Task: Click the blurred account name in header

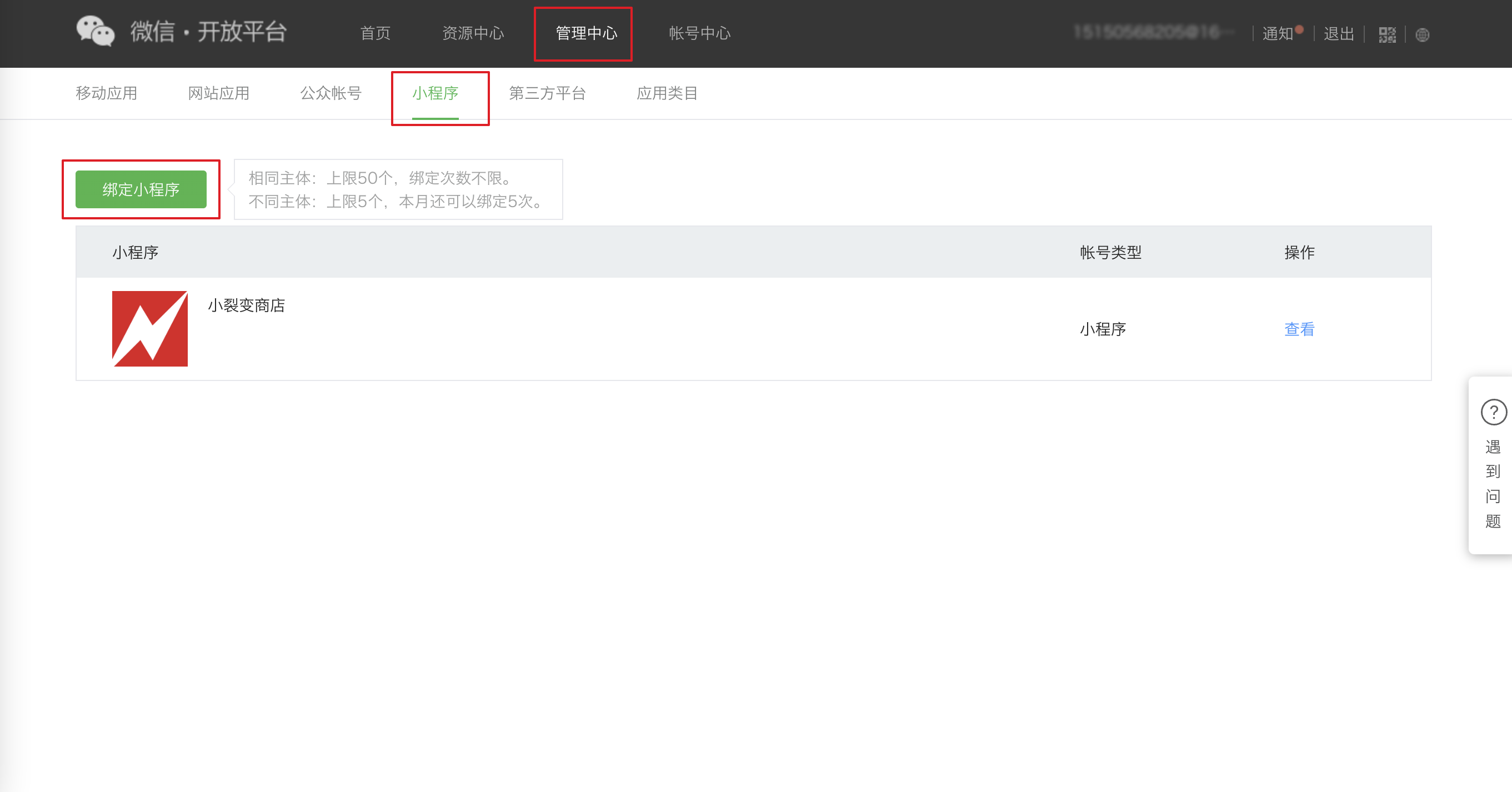Action: [x=1153, y=32]
